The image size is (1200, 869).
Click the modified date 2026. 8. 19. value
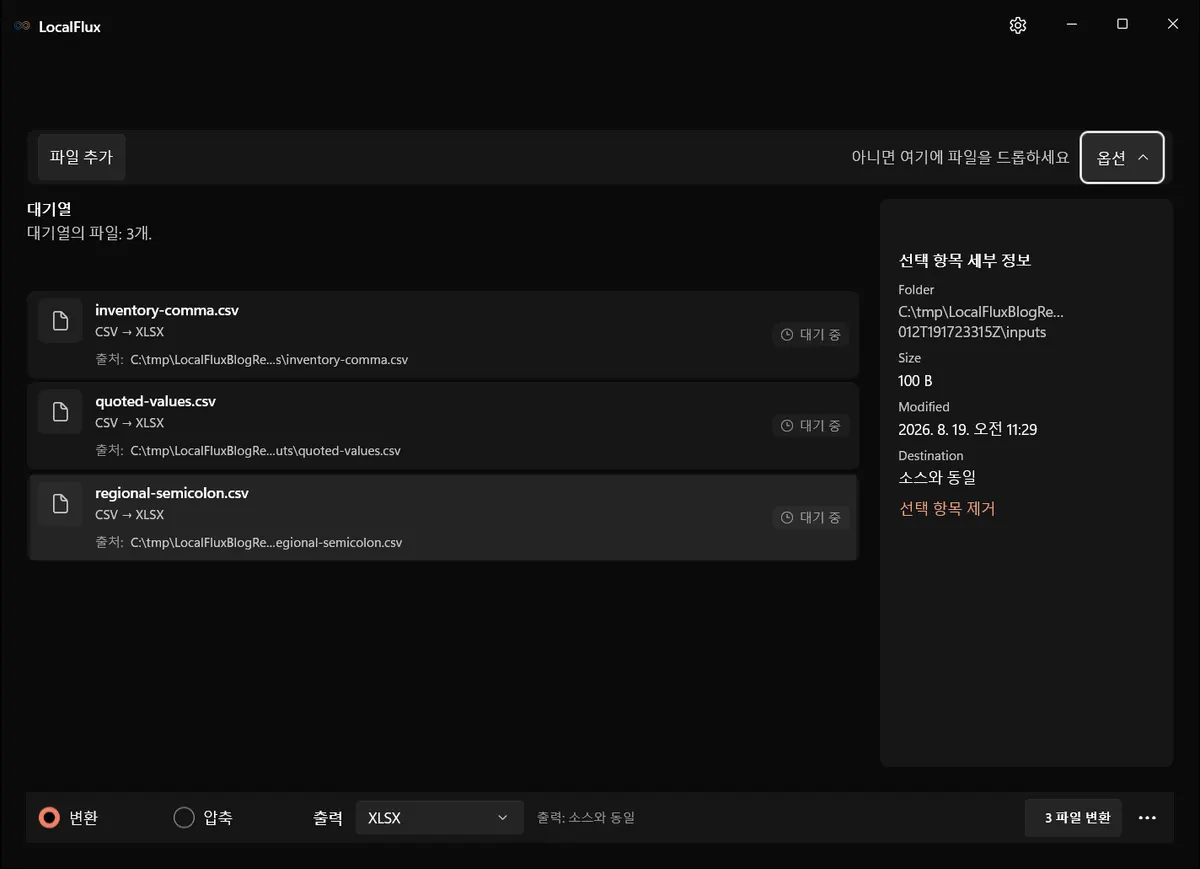(968, 430)
